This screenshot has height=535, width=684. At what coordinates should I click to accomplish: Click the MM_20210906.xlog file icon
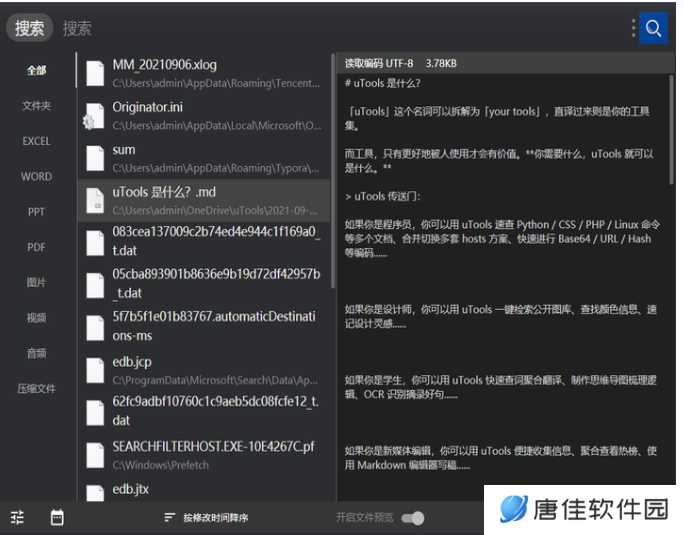click(x=95, y=73)
